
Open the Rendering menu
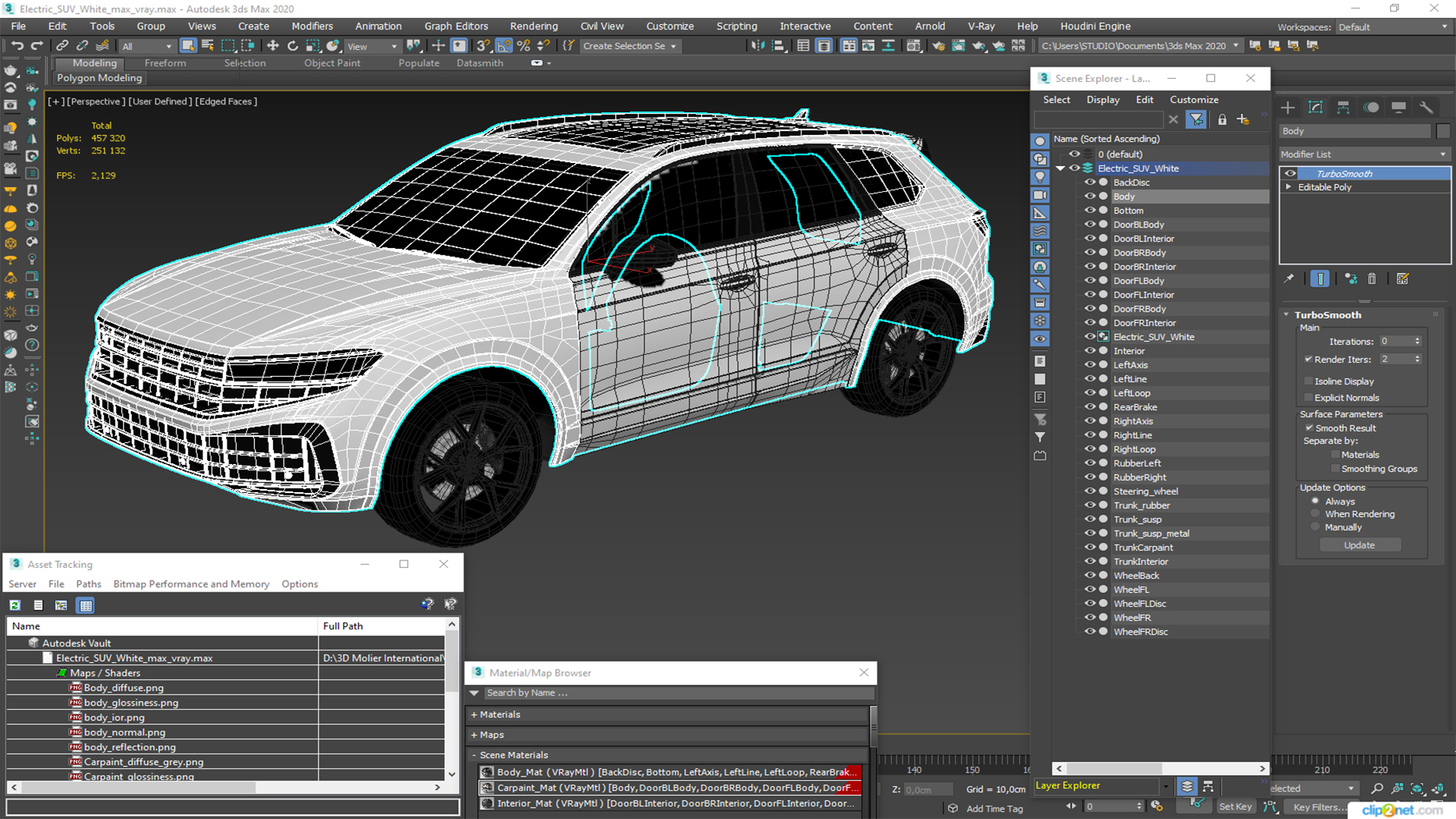(534, 27)
